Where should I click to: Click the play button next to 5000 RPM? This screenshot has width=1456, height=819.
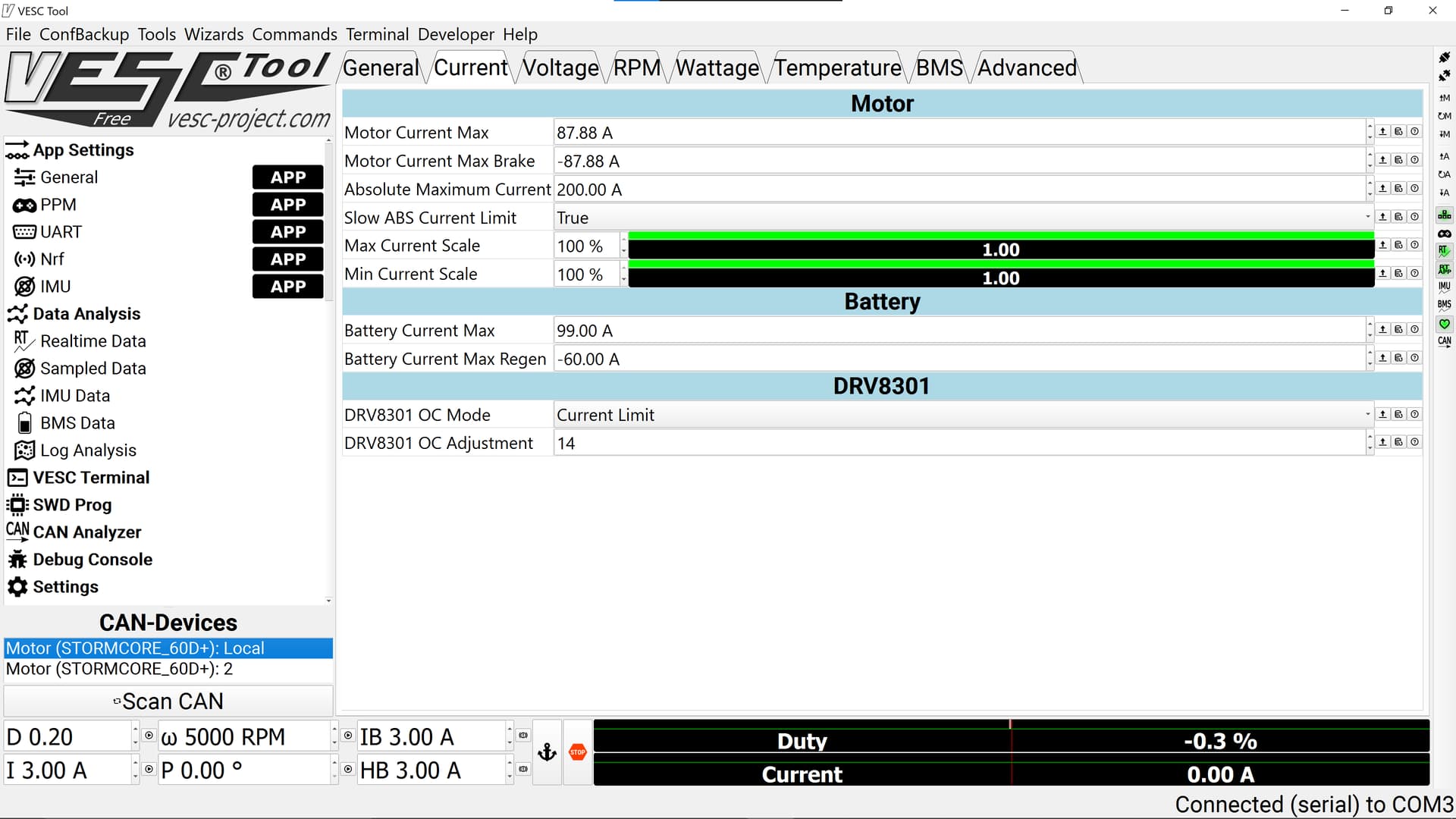(x=347, y=736)
